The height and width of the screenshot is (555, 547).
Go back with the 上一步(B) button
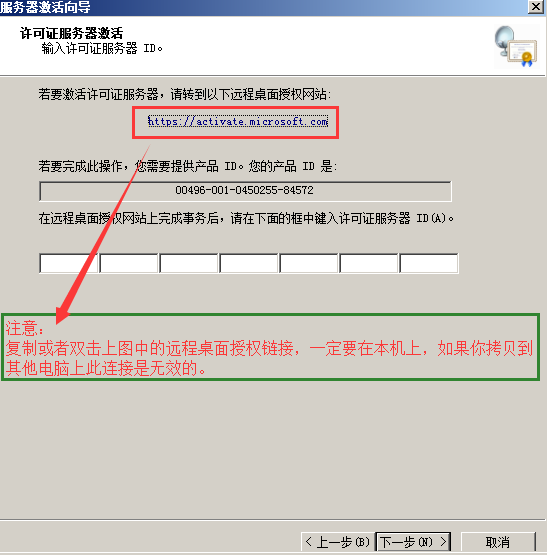337,542
